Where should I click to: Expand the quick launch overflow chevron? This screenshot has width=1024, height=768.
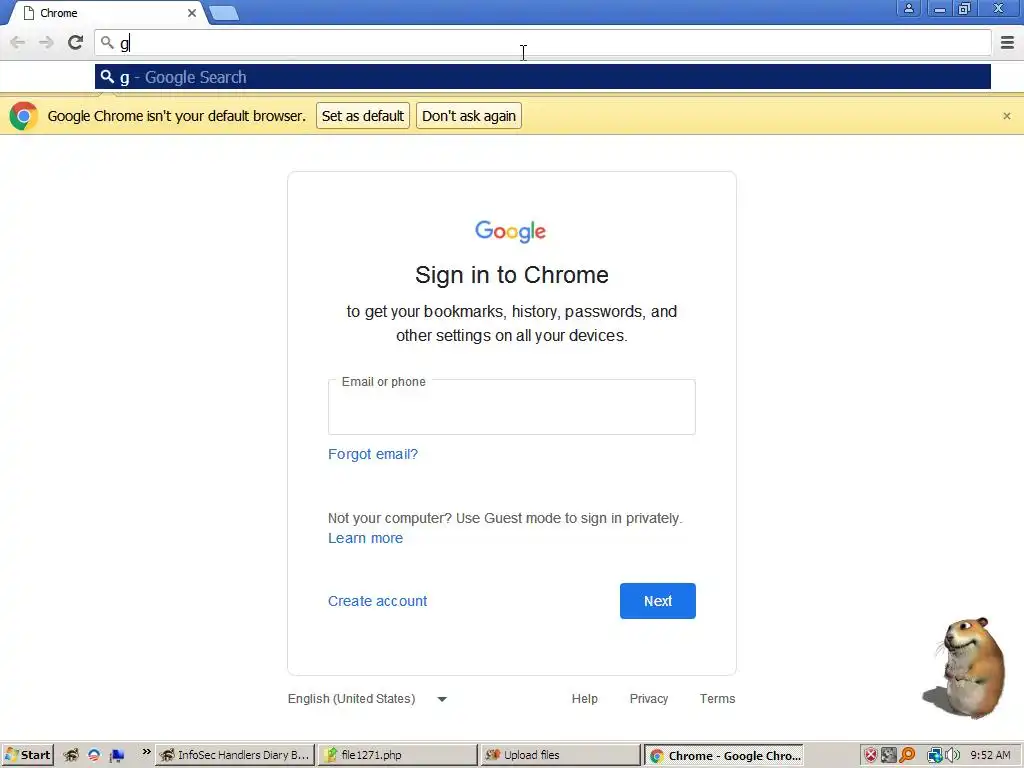146,752
